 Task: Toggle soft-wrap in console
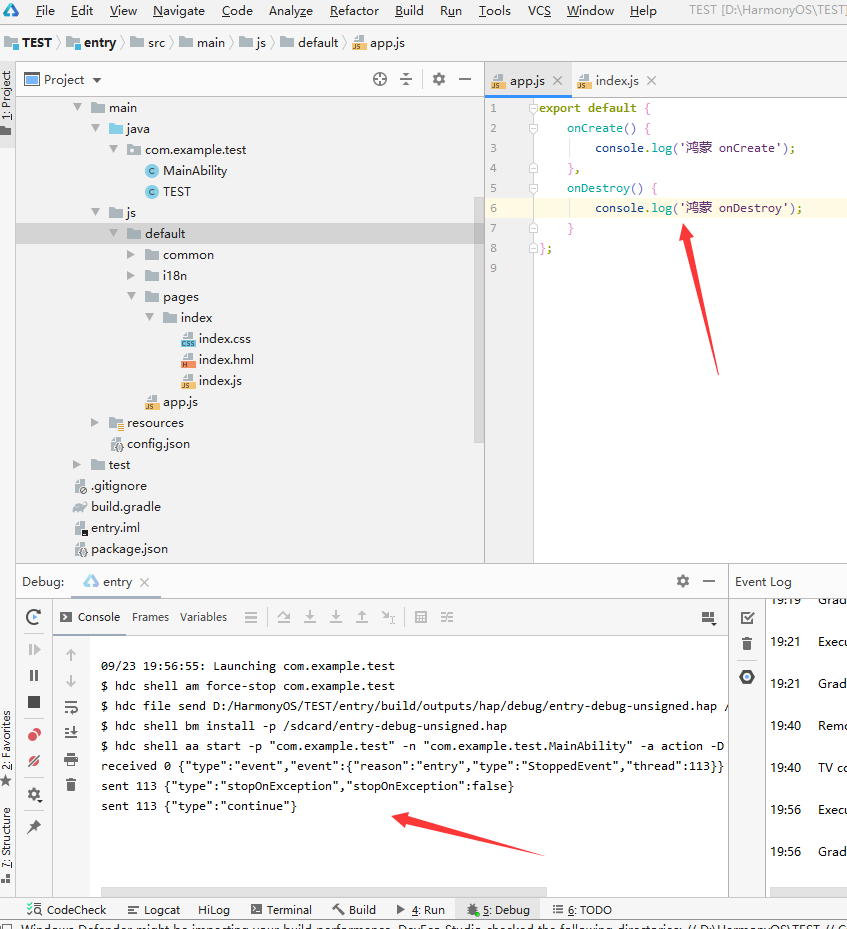point(71,707)
